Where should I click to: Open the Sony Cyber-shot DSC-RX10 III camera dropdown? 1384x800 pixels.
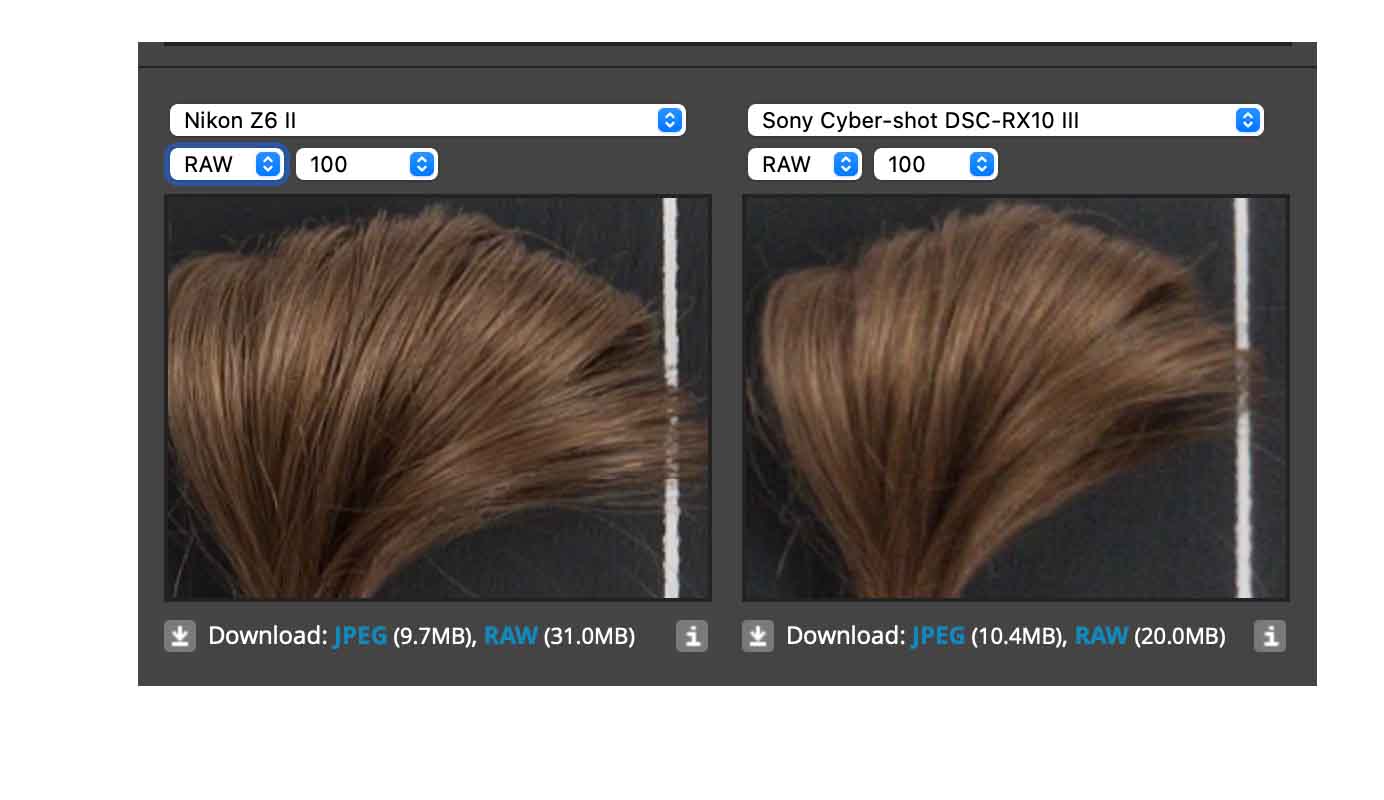click(1005, 121)
